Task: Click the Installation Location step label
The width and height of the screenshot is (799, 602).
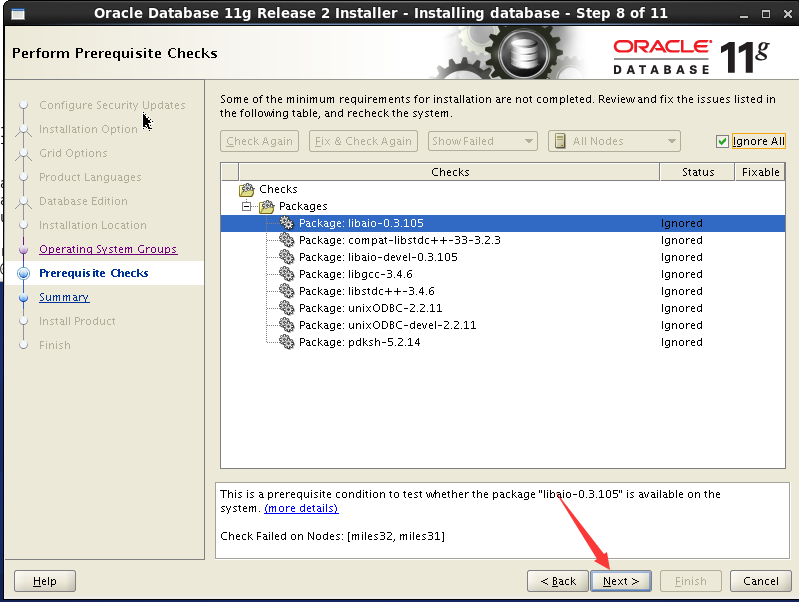Action: point(93,225)
